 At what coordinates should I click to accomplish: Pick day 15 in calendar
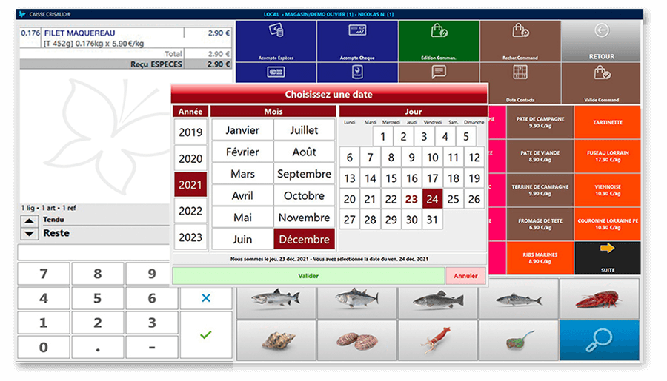pyautogui.click(x=391, y=178)
